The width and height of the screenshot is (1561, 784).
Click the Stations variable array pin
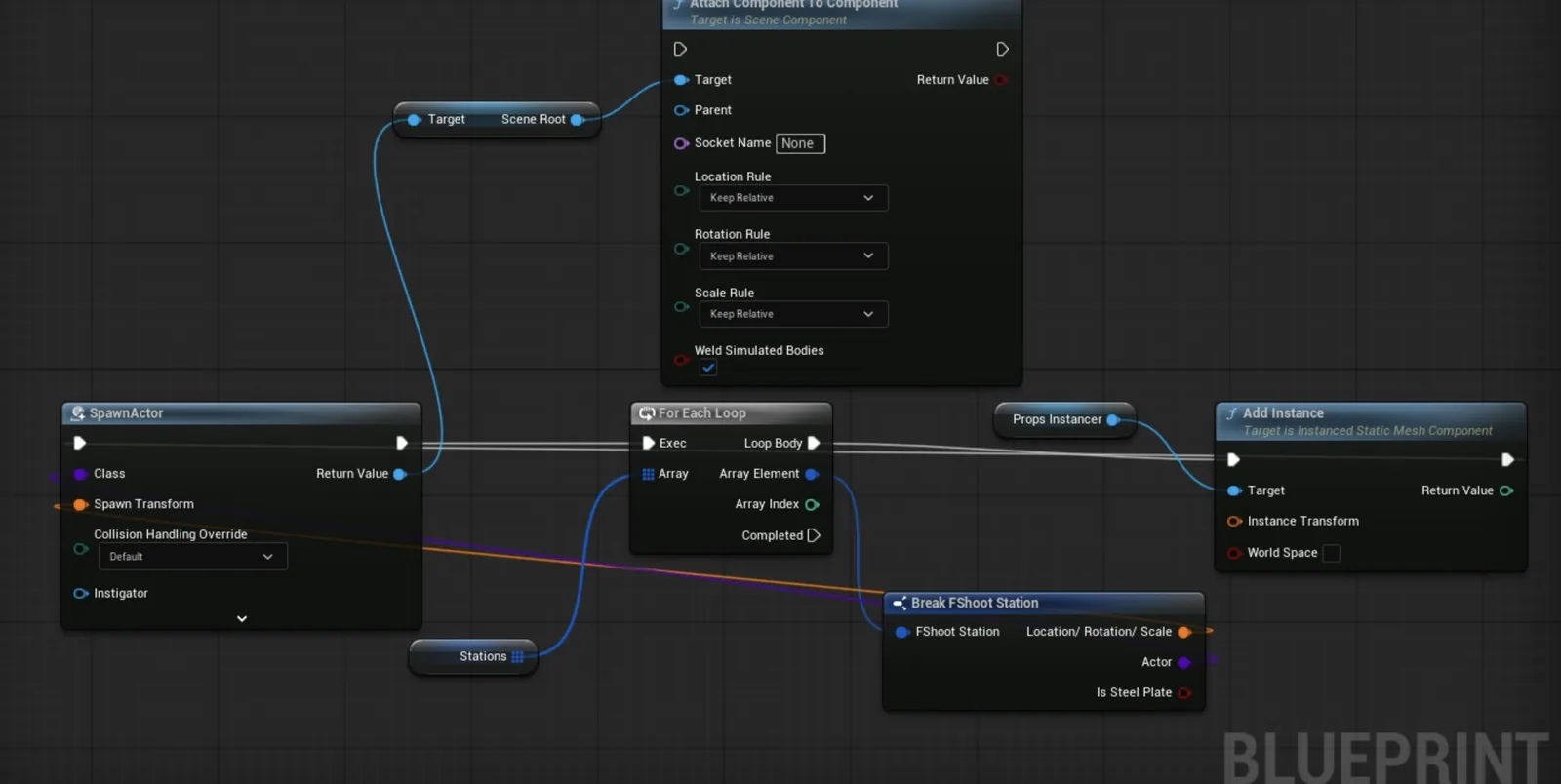(x=517, y=657)
